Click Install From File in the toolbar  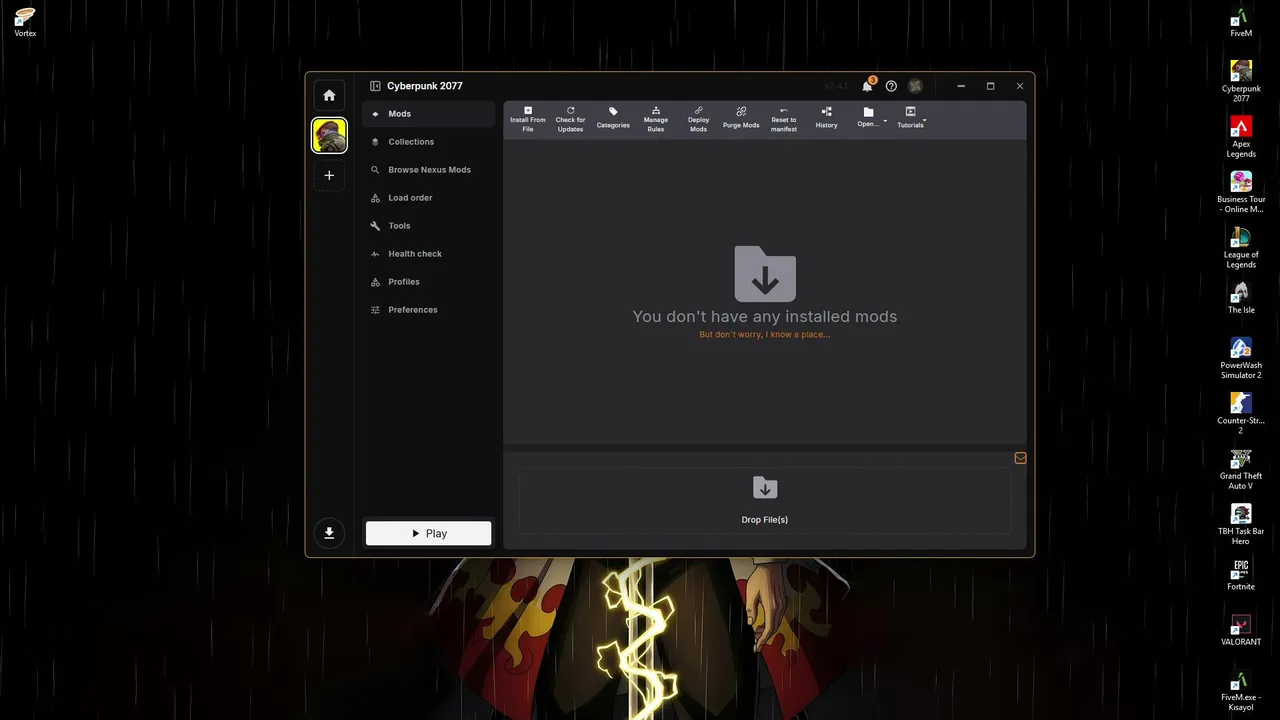pos(528,119)
